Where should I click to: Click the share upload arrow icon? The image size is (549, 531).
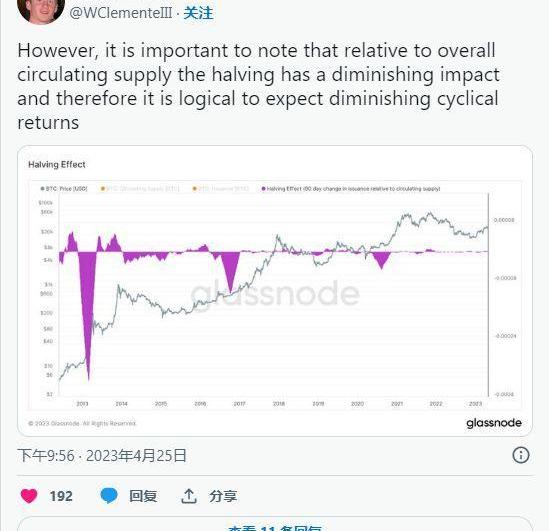click(189, 496)
